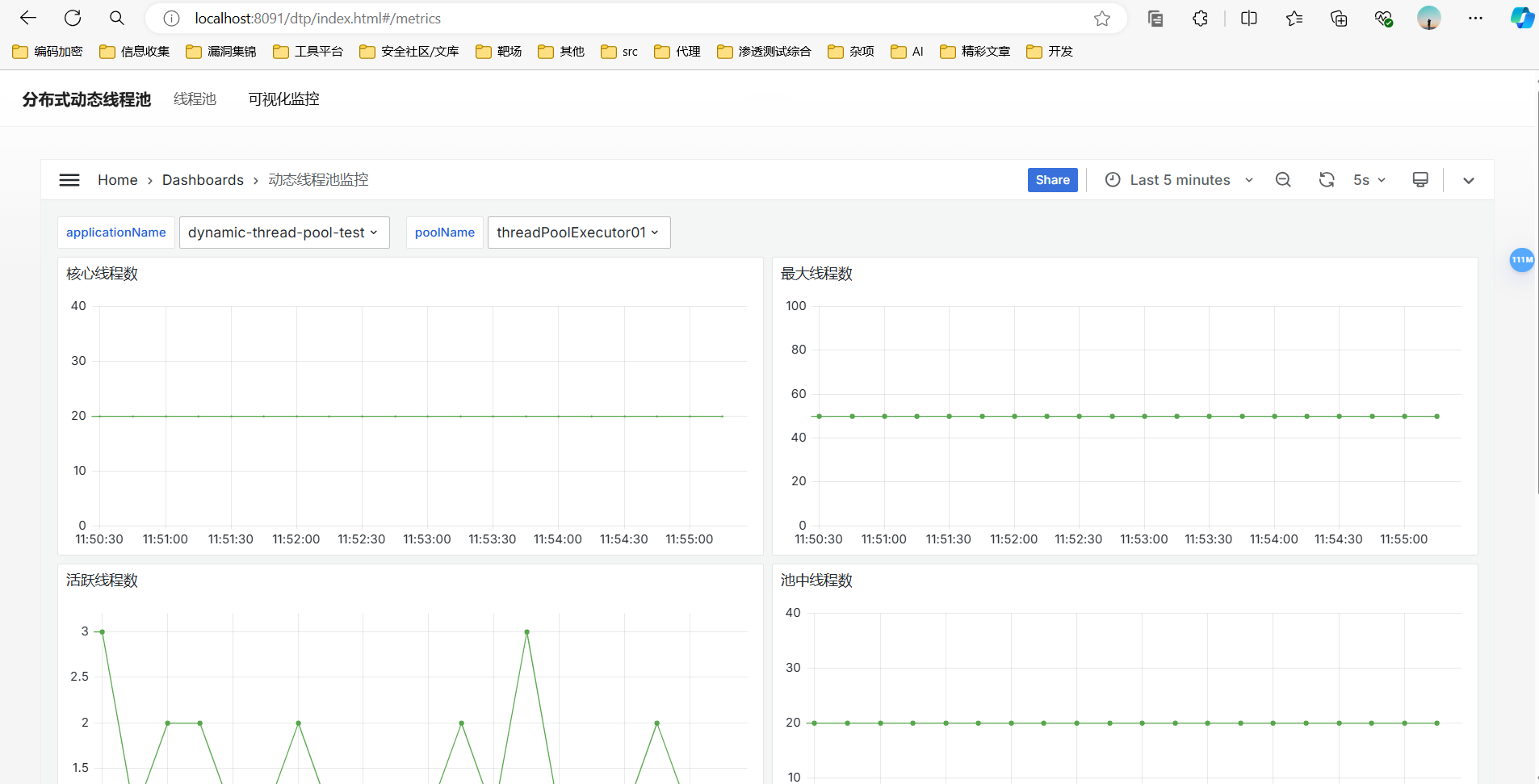
Task: Open the 工具平台 bookmark folder
Action: pyautogui.click(x=308, y=52)
